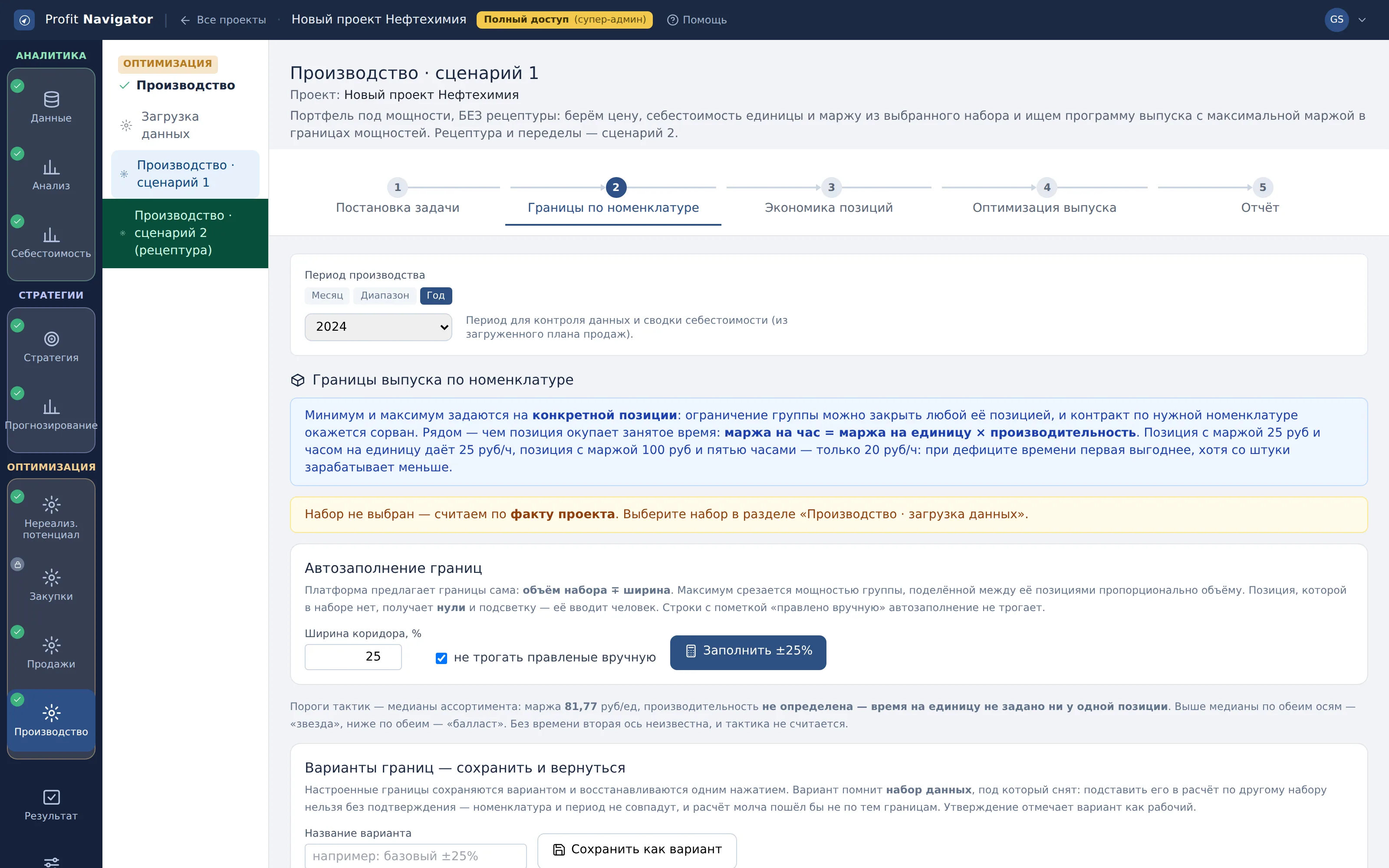Open Нереализ. потенциал module
The width and height of the screenshot is (1389, 868).
pyautogui.click(x=51, y=516)
